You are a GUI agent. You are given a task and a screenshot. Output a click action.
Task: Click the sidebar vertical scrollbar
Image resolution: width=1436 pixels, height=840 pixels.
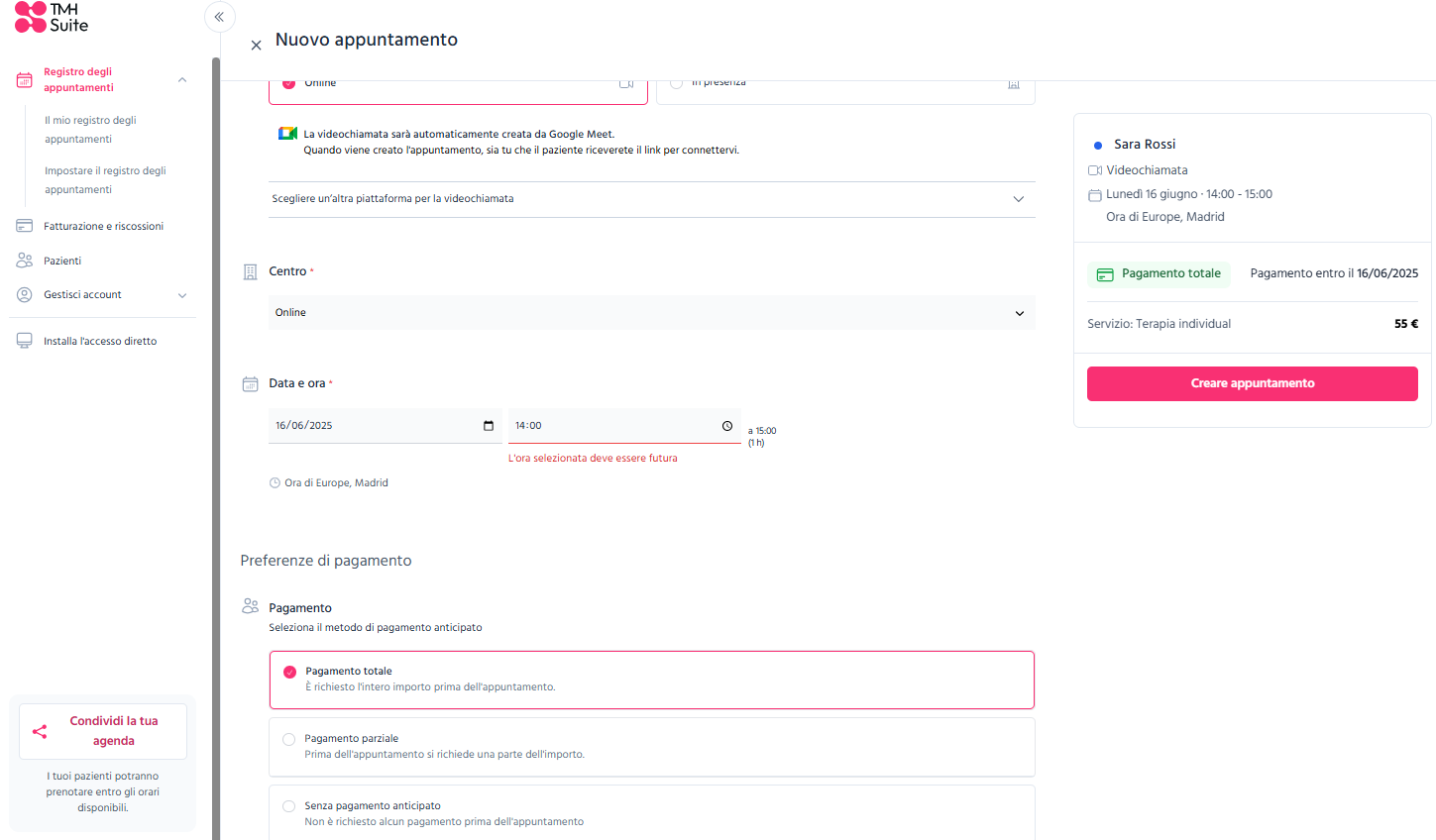tap(216, 449)
